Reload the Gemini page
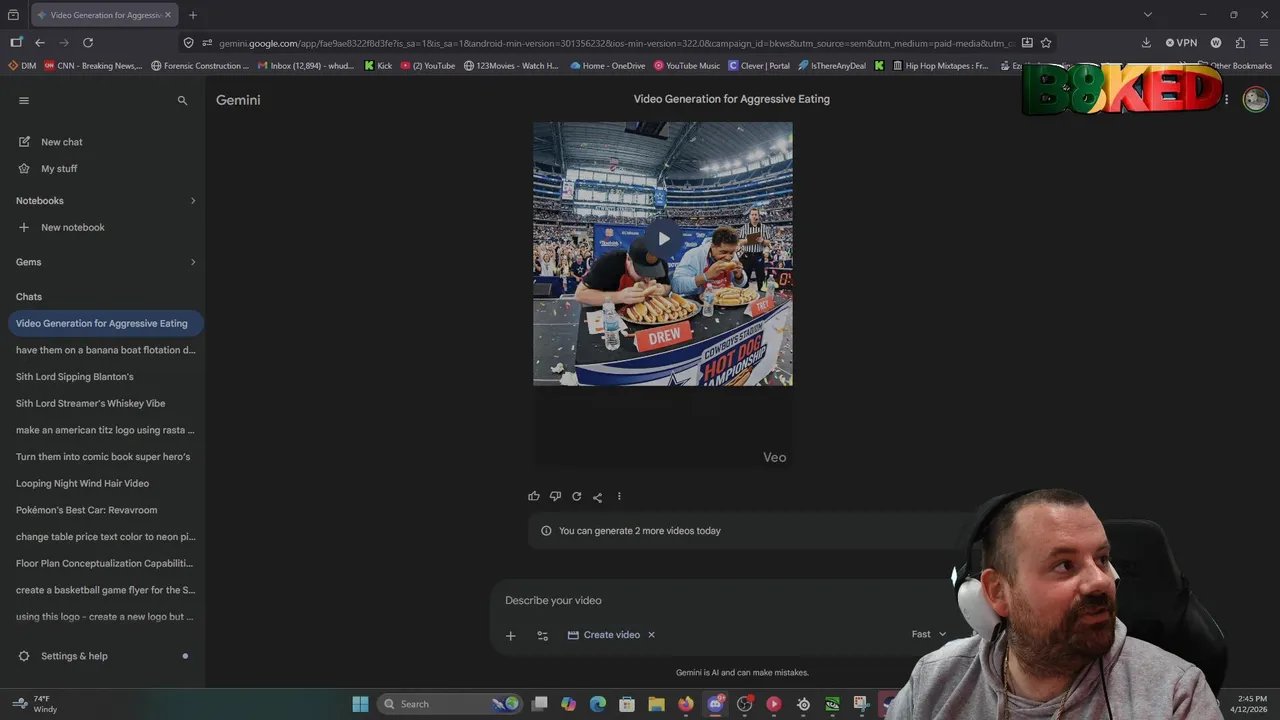Screen dimensions: 1280x720 coord(88,43)
